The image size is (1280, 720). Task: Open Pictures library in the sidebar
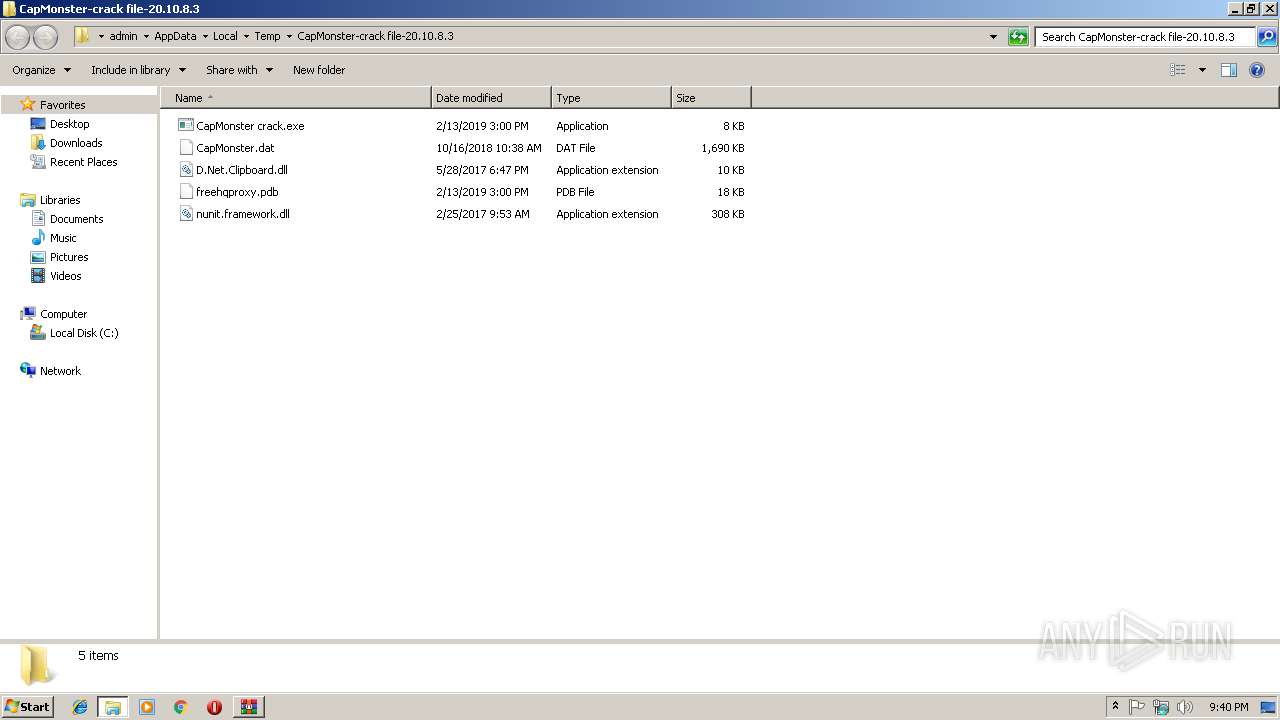tap(69, 257)
